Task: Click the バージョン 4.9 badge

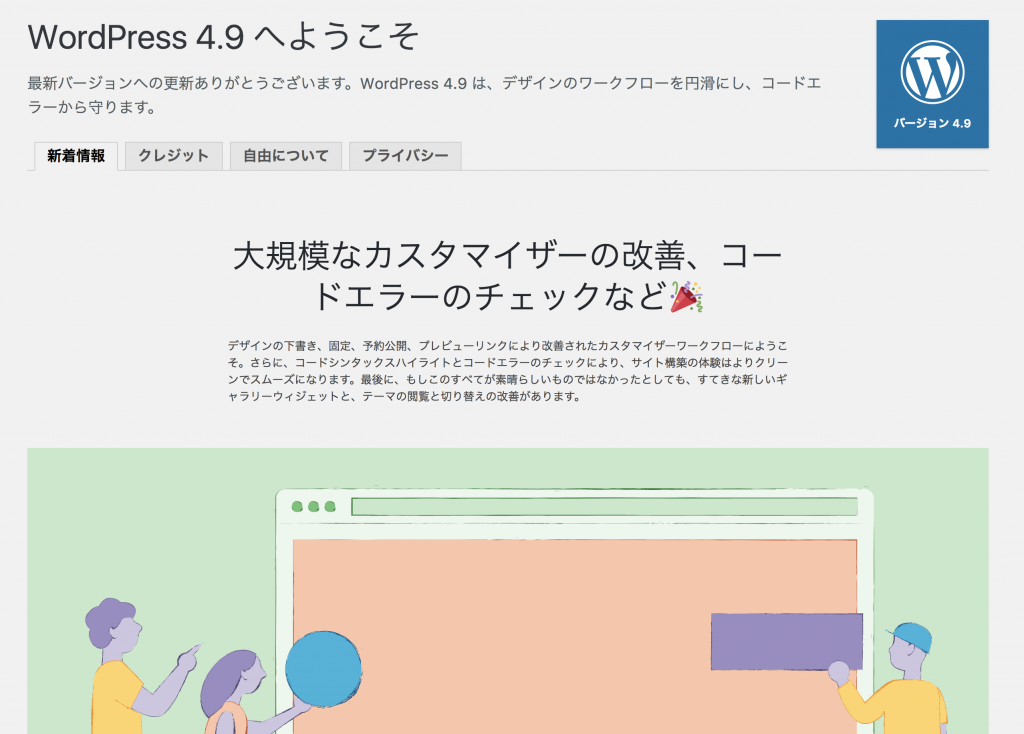Action: (932, 121)
